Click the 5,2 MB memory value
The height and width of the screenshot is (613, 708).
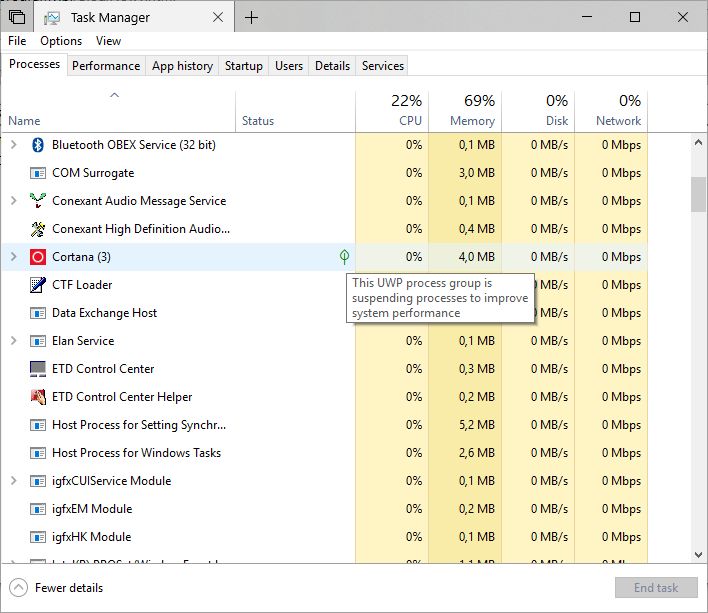click(477, 425)
